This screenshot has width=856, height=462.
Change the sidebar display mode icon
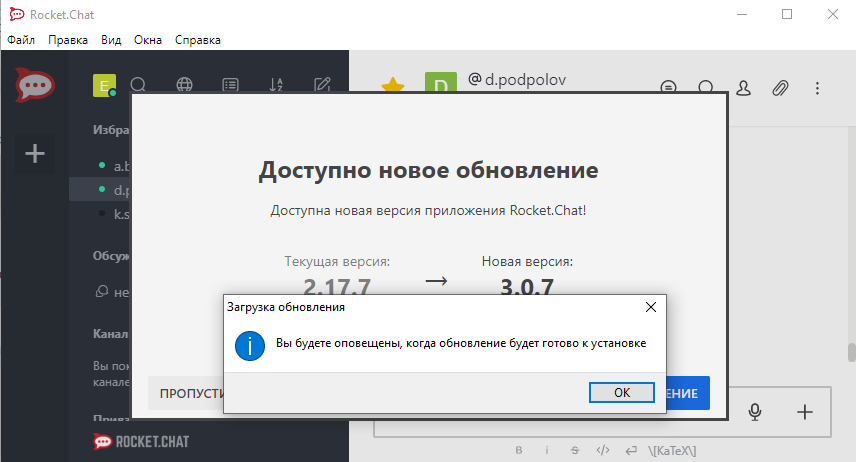pyautogui.click(x=230, y=85)
